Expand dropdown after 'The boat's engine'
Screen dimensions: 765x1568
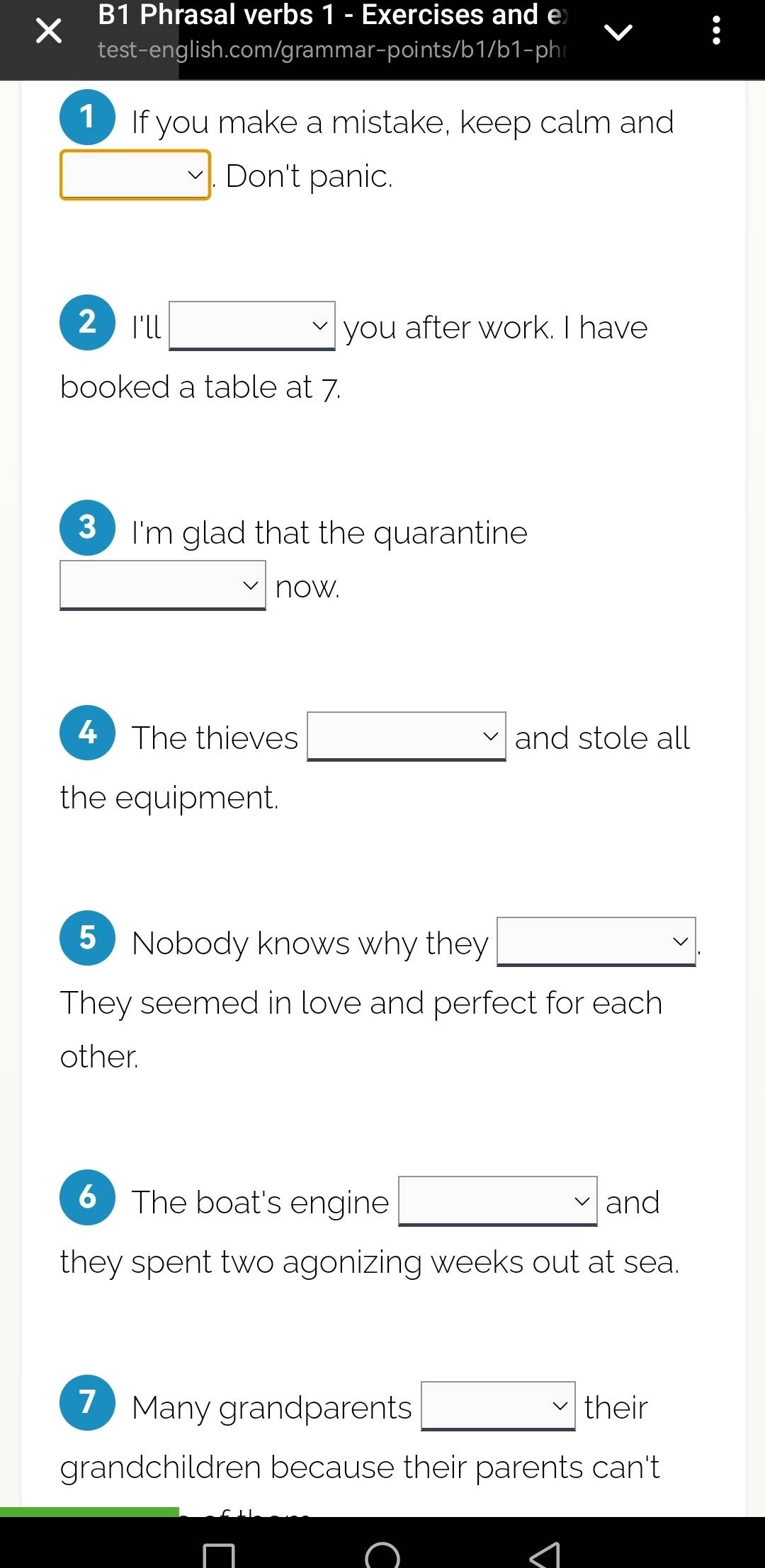[x=498, y=1201]
